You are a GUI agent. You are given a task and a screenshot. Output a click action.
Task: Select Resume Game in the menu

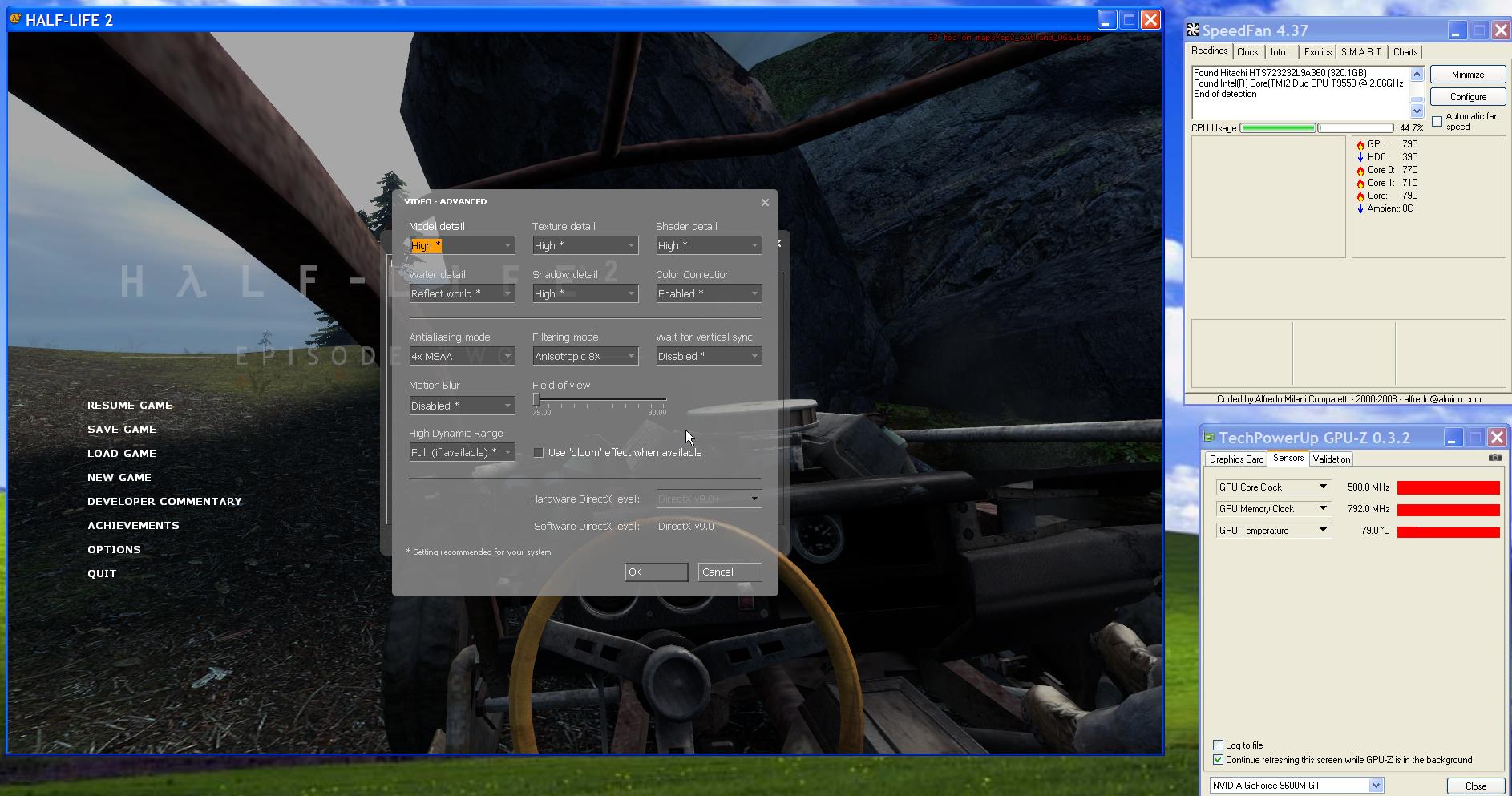(x=130, y=406)
